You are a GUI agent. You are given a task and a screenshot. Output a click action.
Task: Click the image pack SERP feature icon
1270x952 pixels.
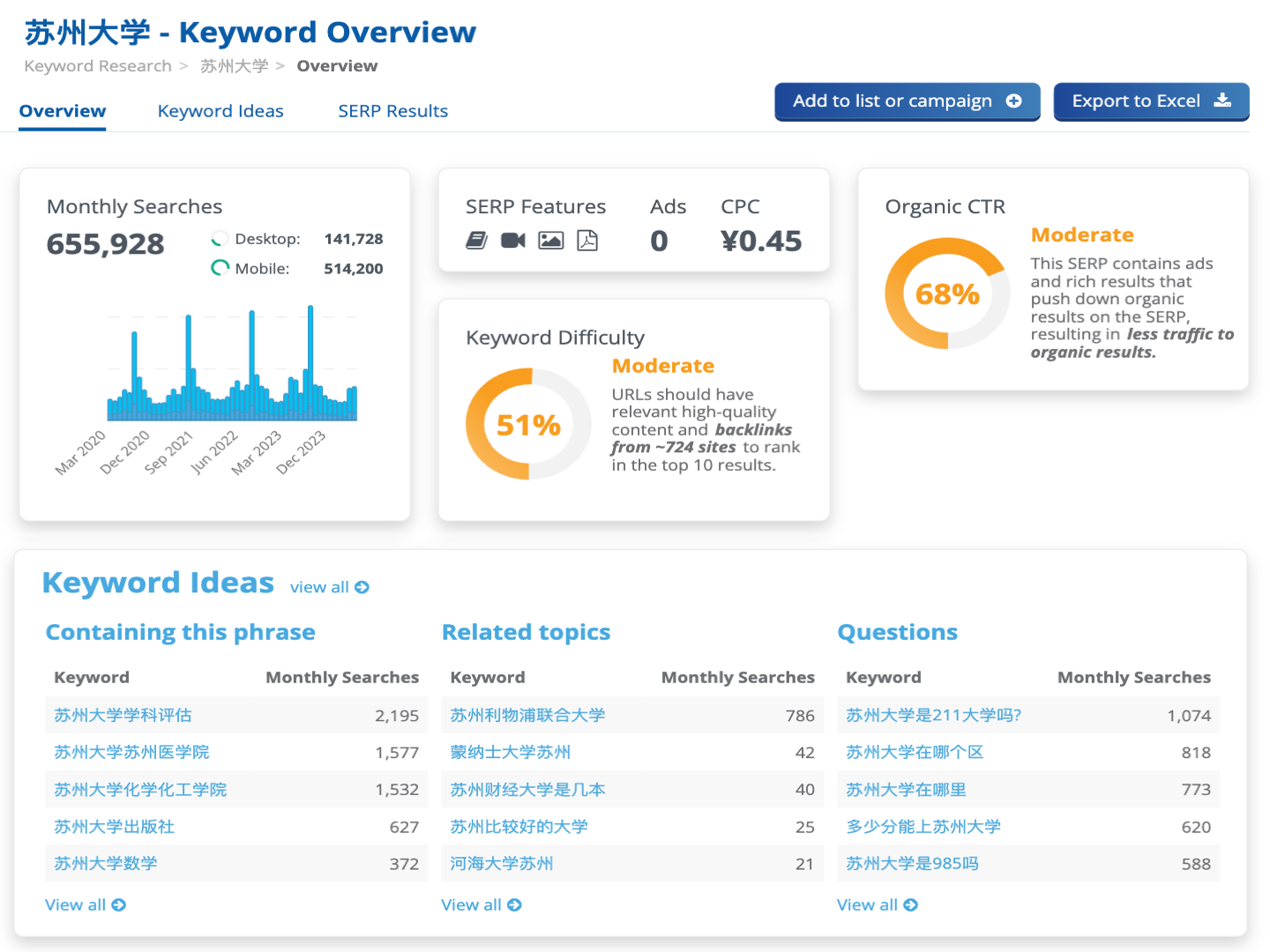pos(551,241)
